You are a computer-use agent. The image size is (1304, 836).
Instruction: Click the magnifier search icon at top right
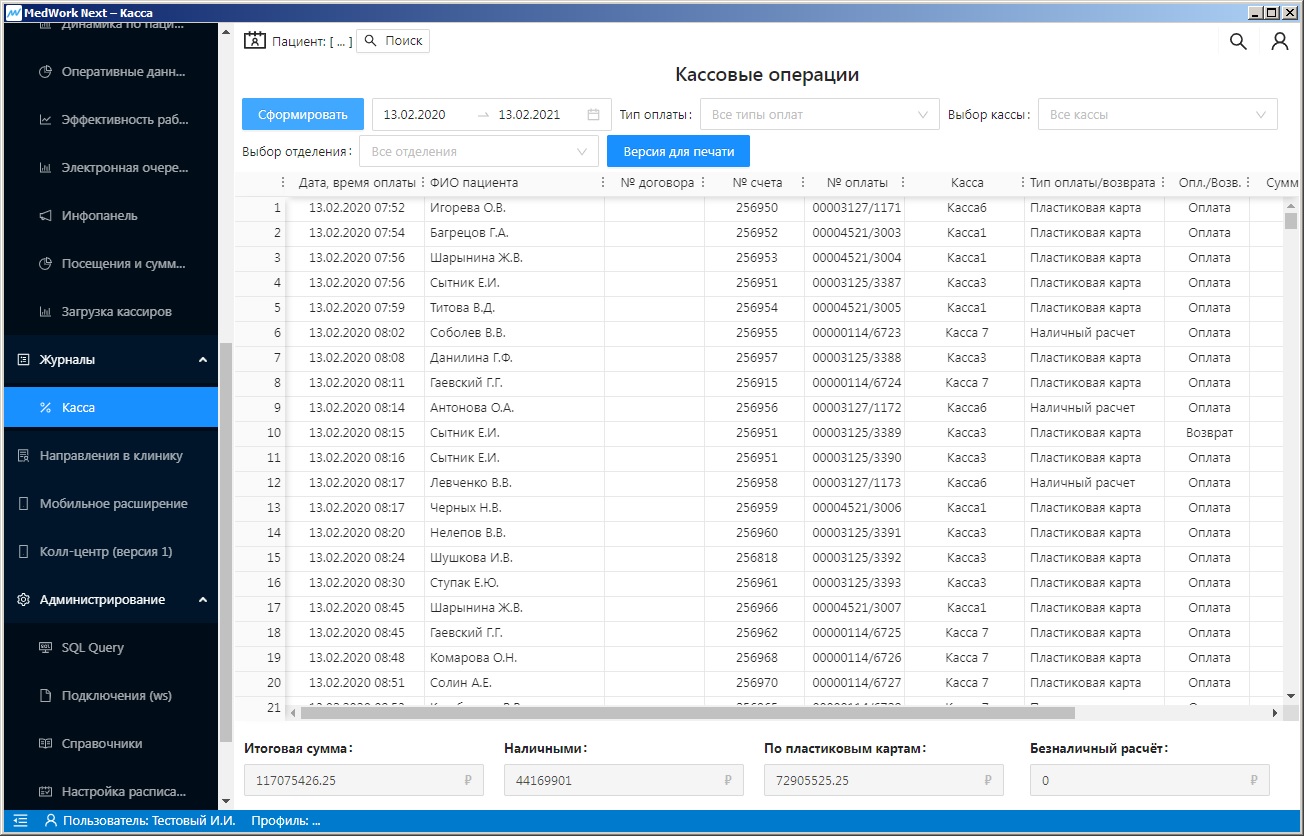tap(1238, 41)
